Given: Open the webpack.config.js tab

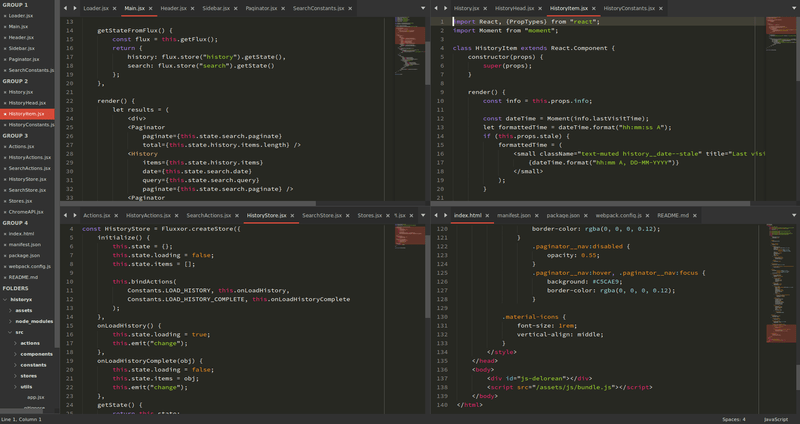Looking at the screenshot, I should 618,215.
